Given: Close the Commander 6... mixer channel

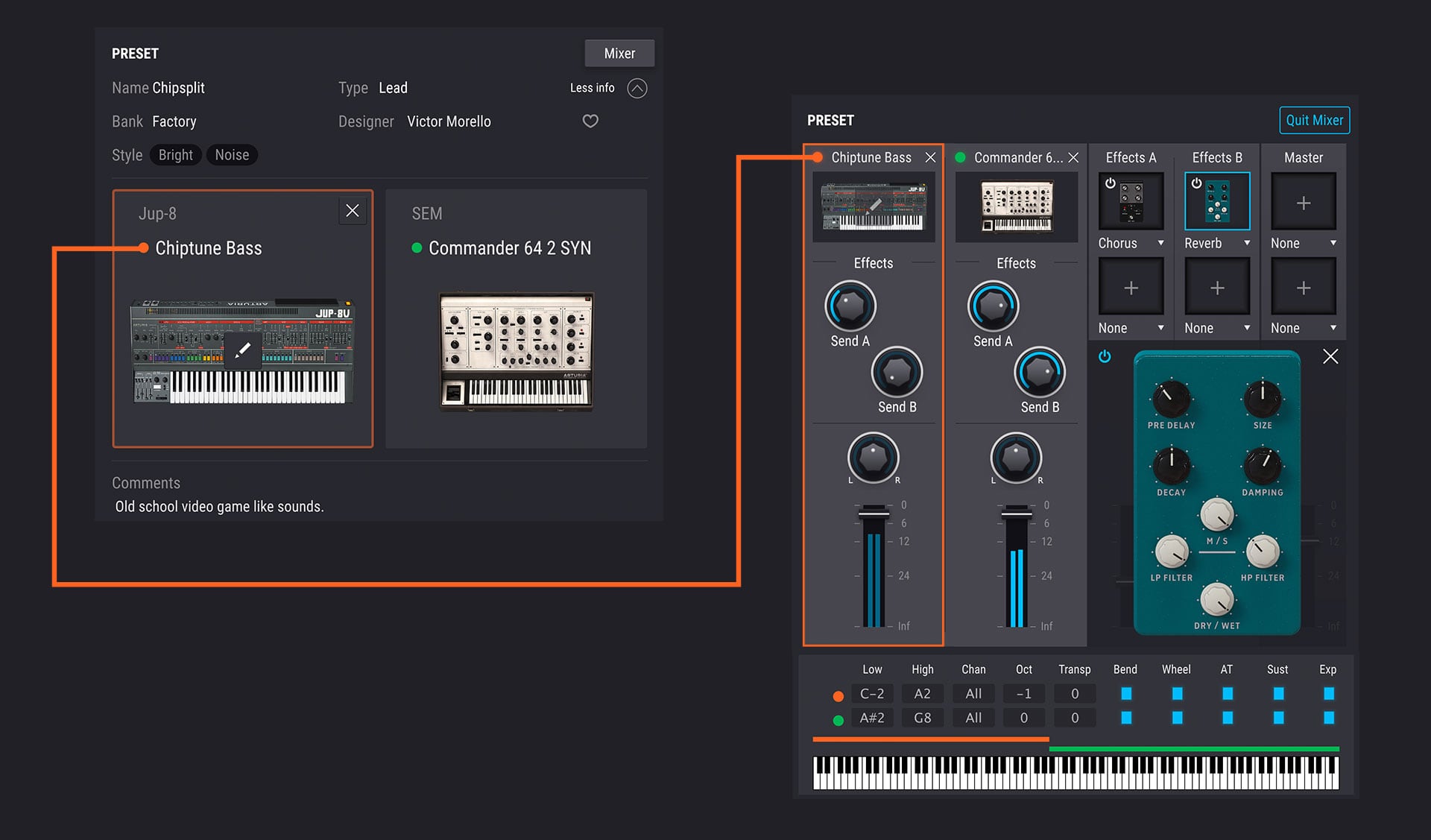Looking at the screenshot, I should coord(1073,157).
